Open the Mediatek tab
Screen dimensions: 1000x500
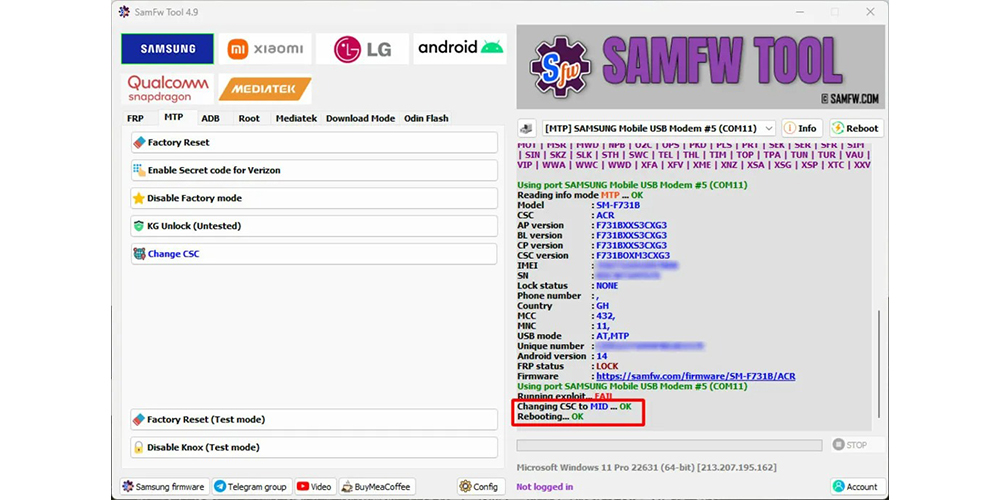click(296, 118)
